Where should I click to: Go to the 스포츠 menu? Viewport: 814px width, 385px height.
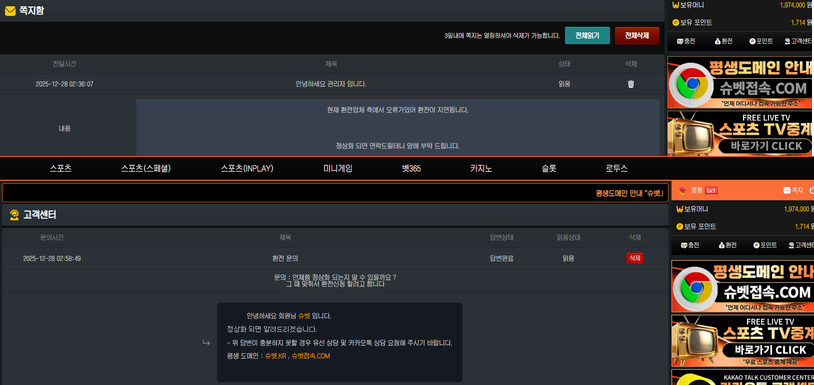[x=61, y=169]
